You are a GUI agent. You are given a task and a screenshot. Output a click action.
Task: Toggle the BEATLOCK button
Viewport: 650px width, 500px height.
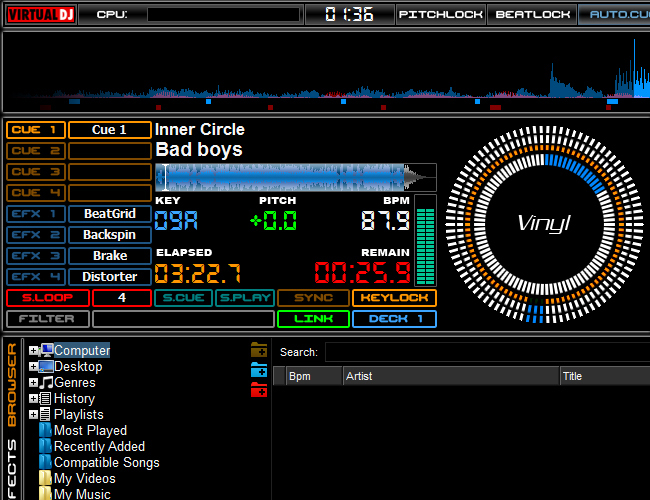[532, 15]
